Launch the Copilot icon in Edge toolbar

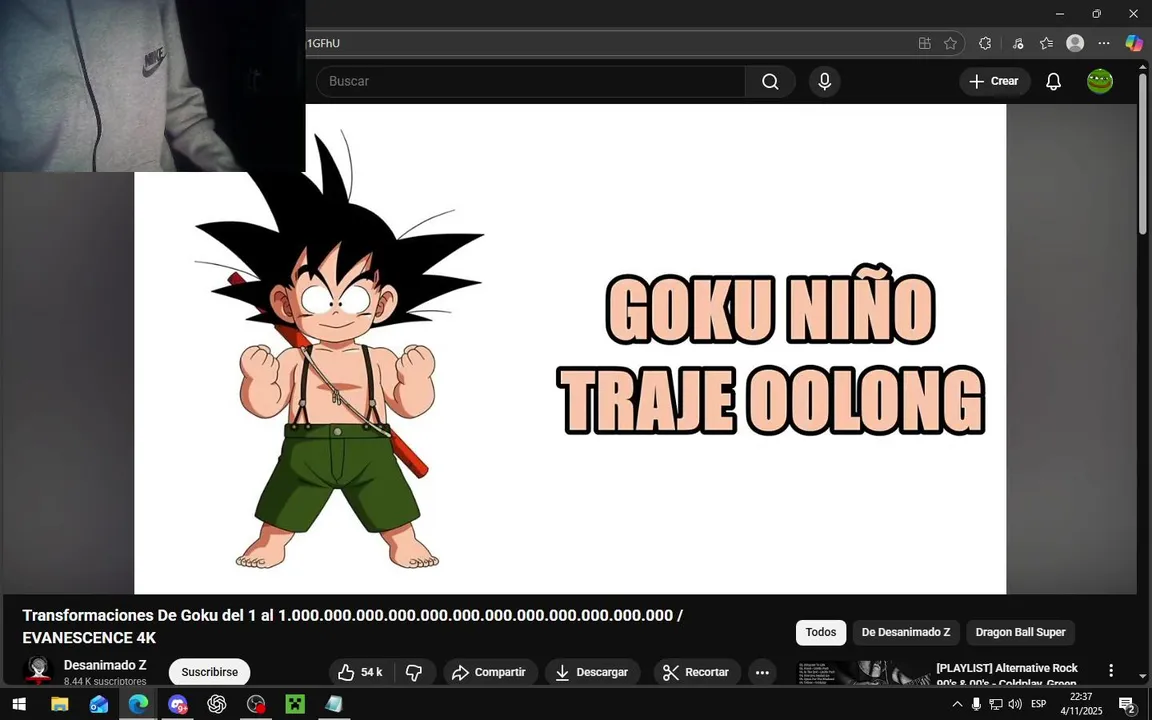pyautogui.click(x=1134, y=43)
